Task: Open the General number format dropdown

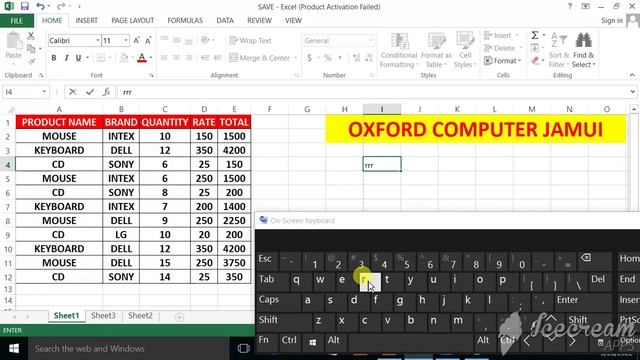Action: [x=371, y=40]
